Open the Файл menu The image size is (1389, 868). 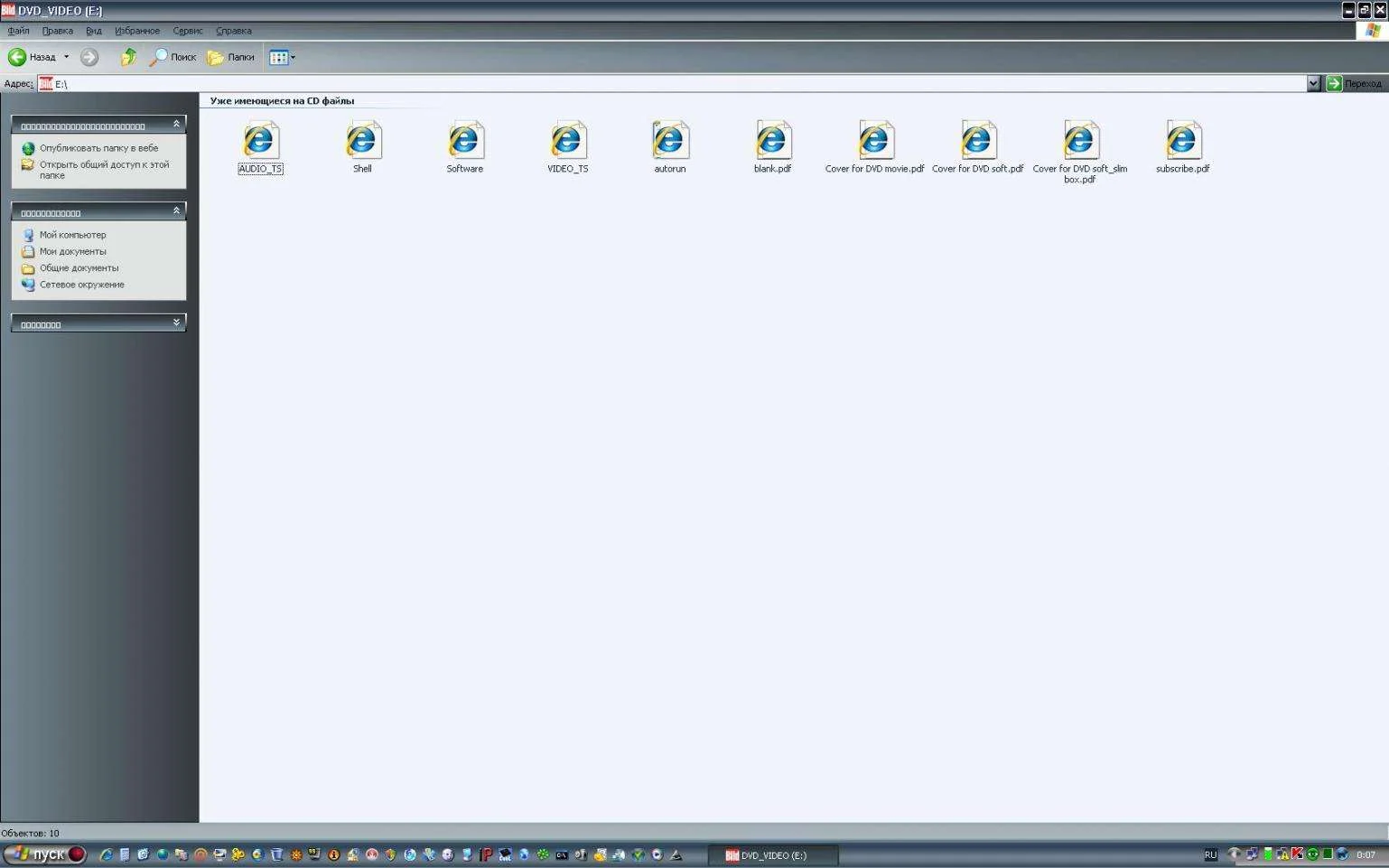18,31
